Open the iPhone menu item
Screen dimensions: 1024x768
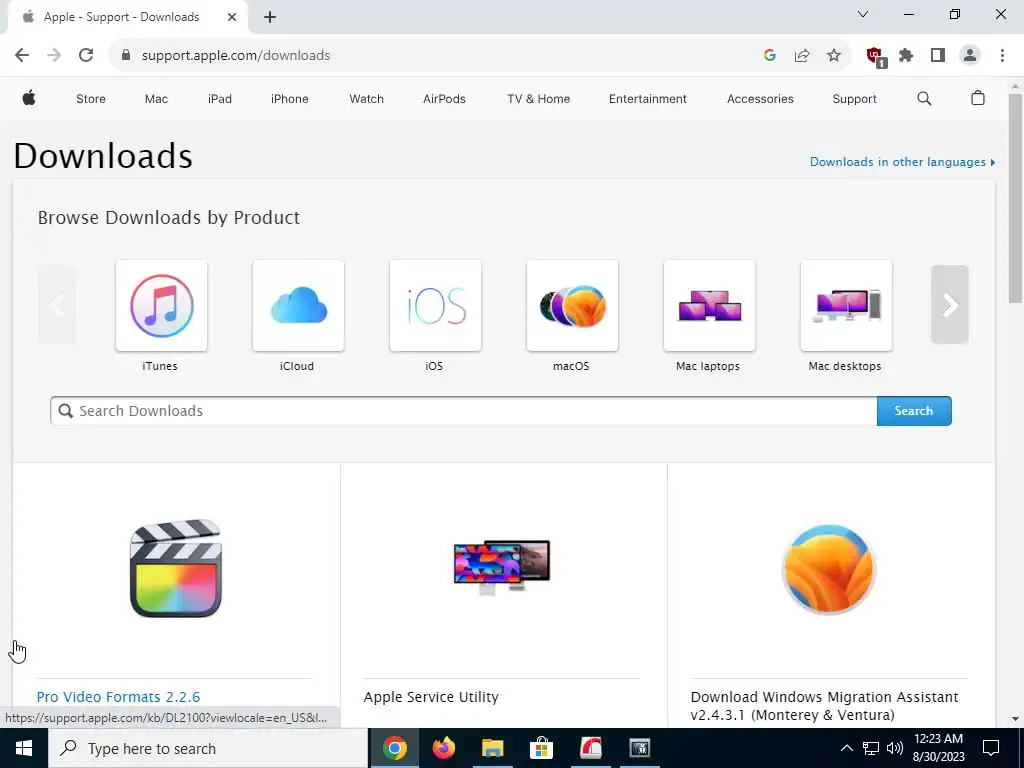click(x=289, y=99)
